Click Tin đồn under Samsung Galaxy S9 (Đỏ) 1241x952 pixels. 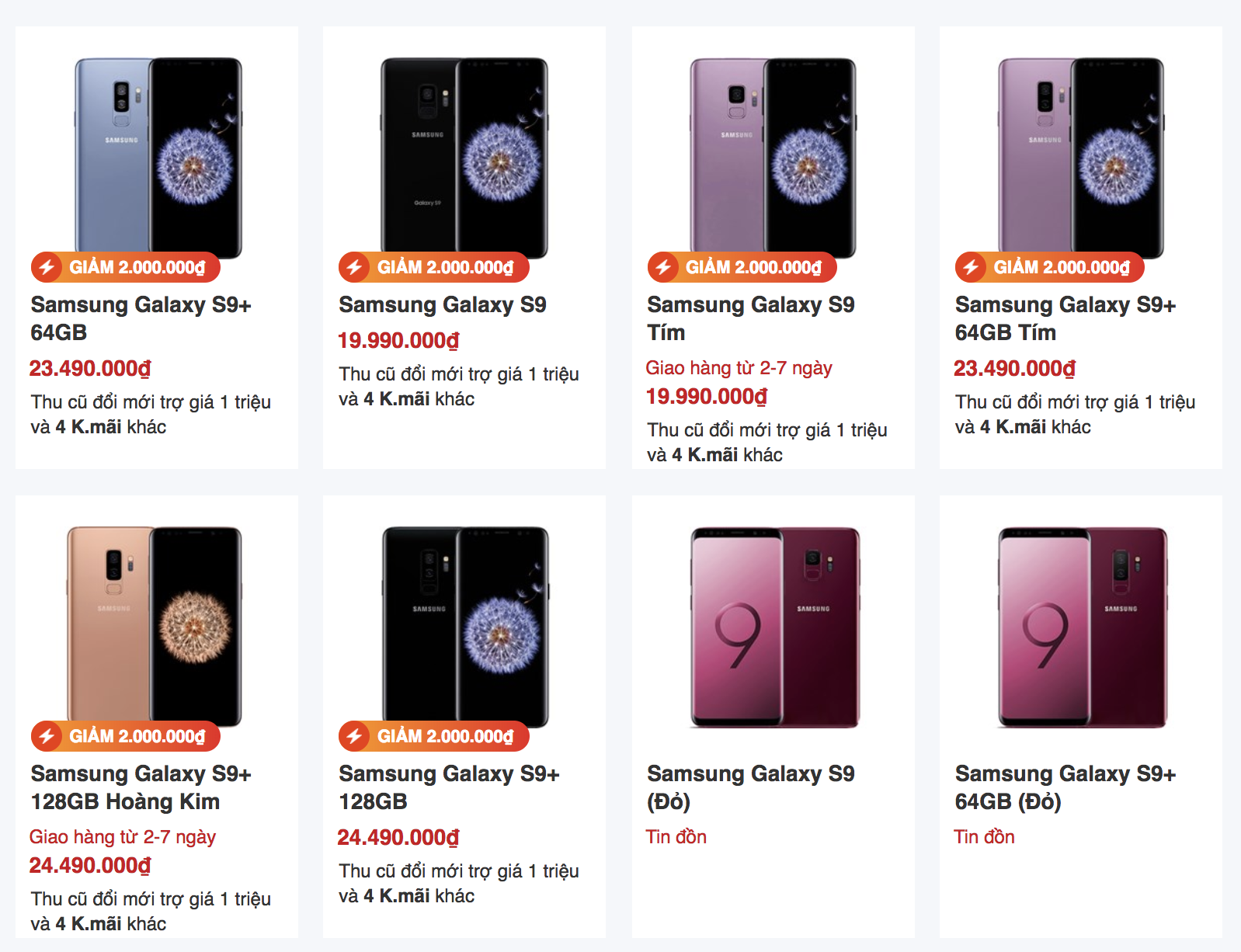pyautogui.click(x=676, y=837)
